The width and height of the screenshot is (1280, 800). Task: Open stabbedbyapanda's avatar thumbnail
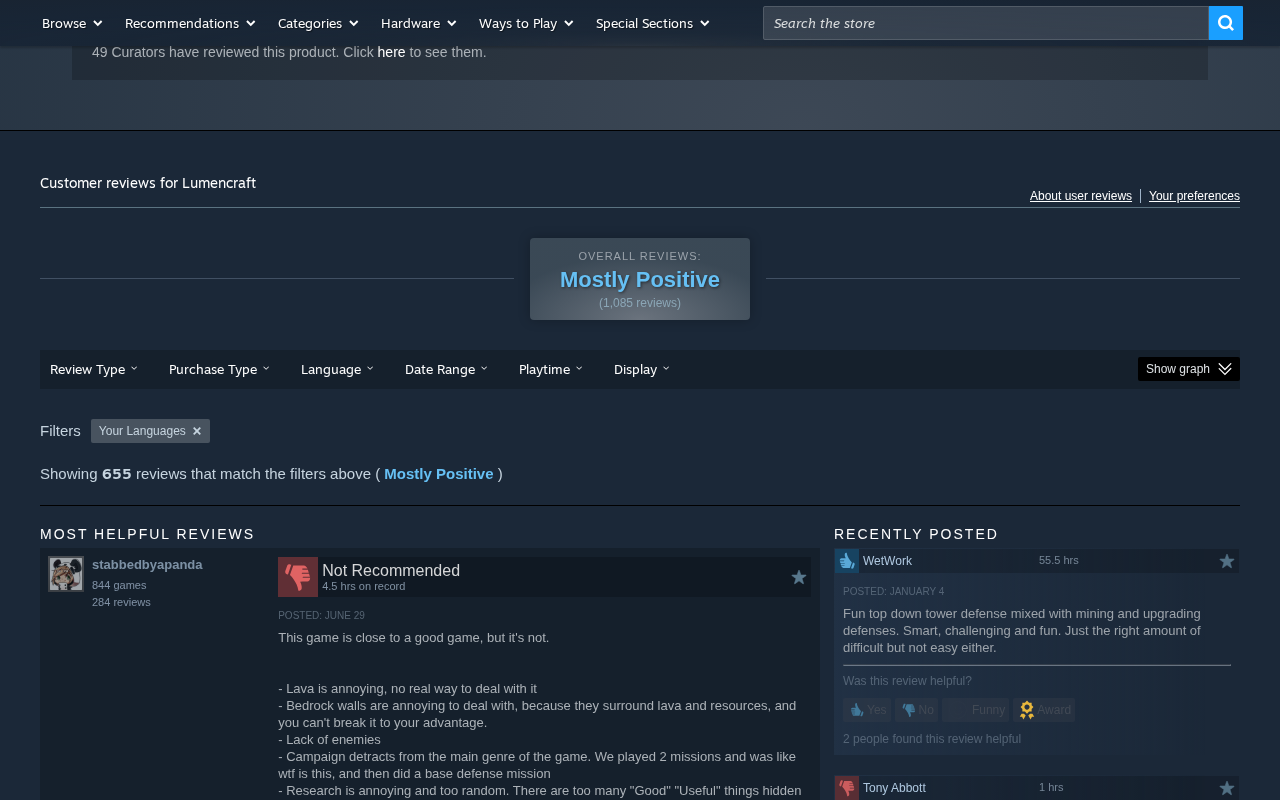tap(66, 574)
